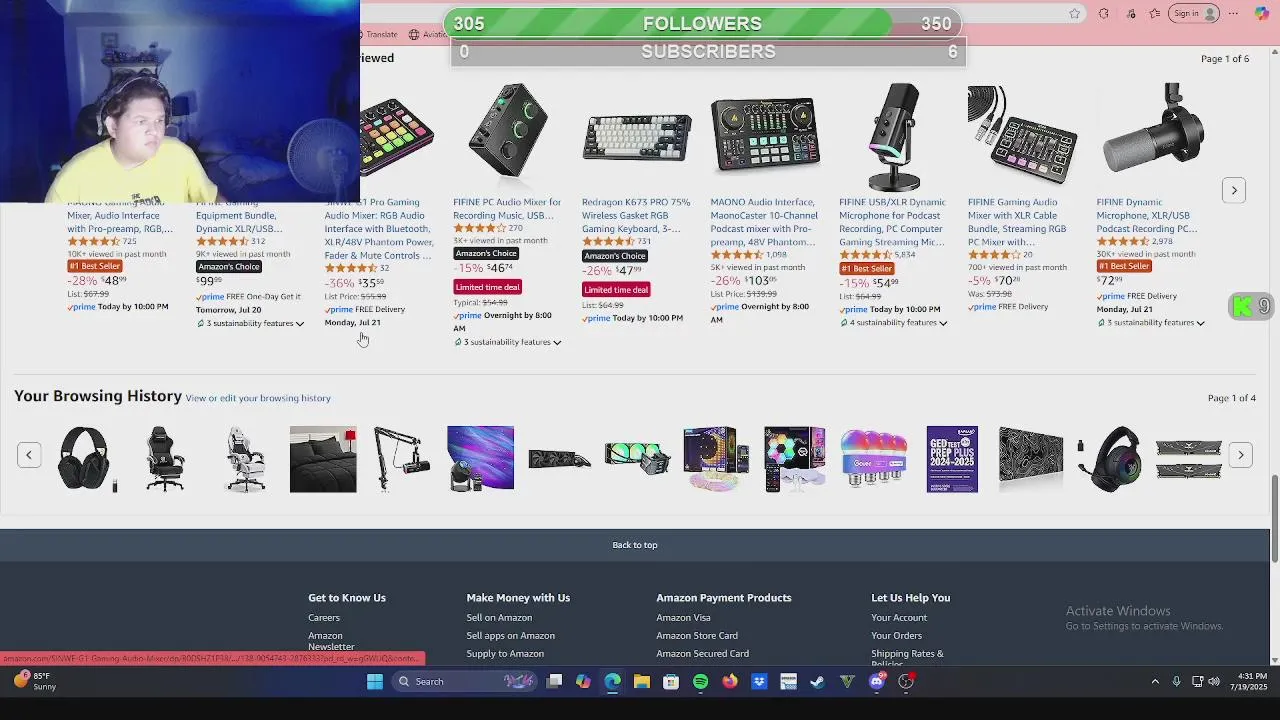Open the smart light bulbs history thumbnail
The width and height of the screenshot is (1280, 720).
(874, 459)
